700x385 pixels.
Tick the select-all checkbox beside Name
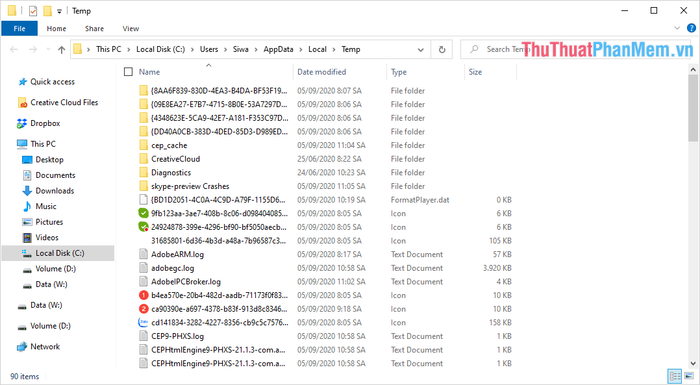(129, 71)
